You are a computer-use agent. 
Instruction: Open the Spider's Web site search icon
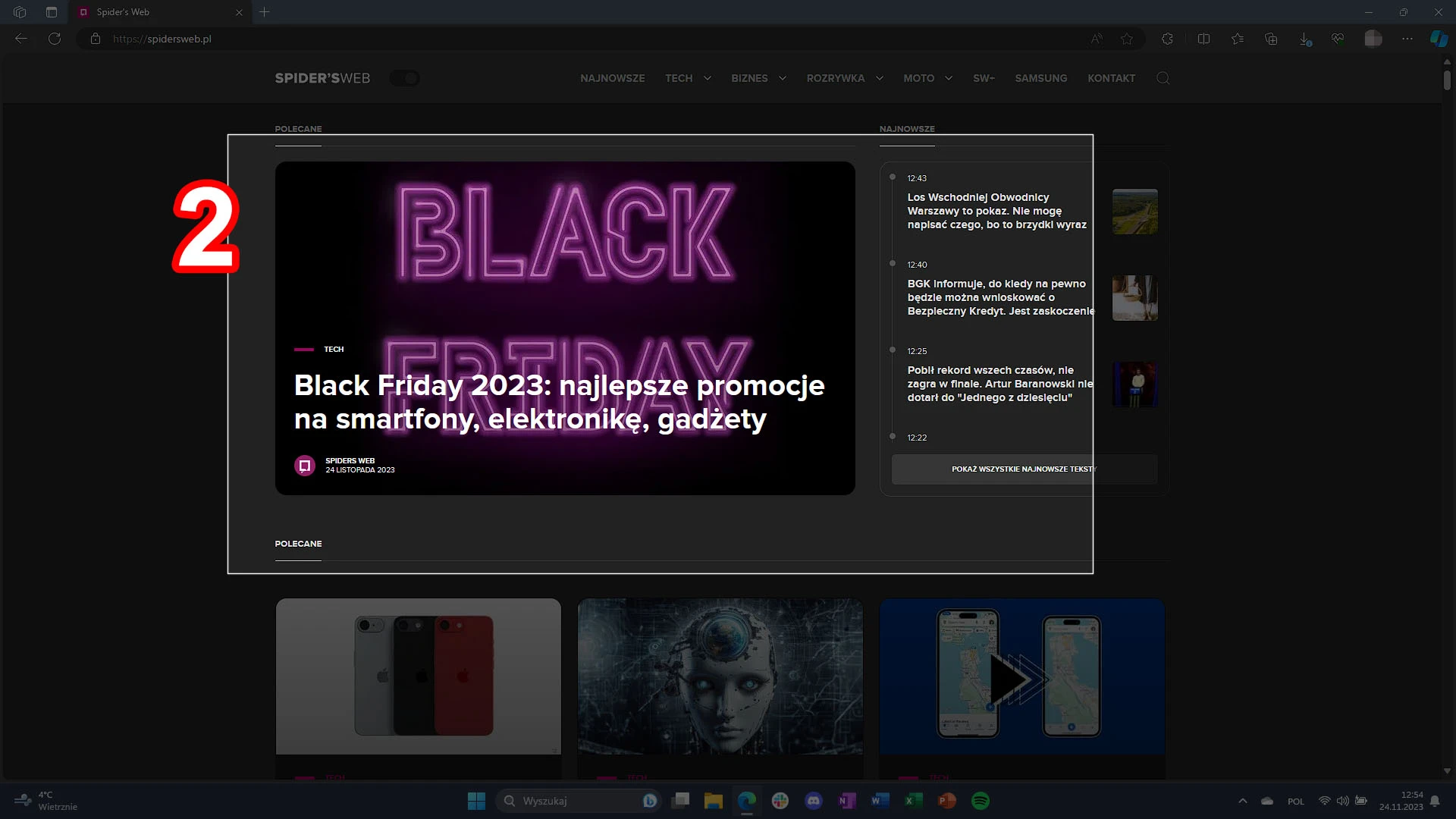[x=1163, y=78]
